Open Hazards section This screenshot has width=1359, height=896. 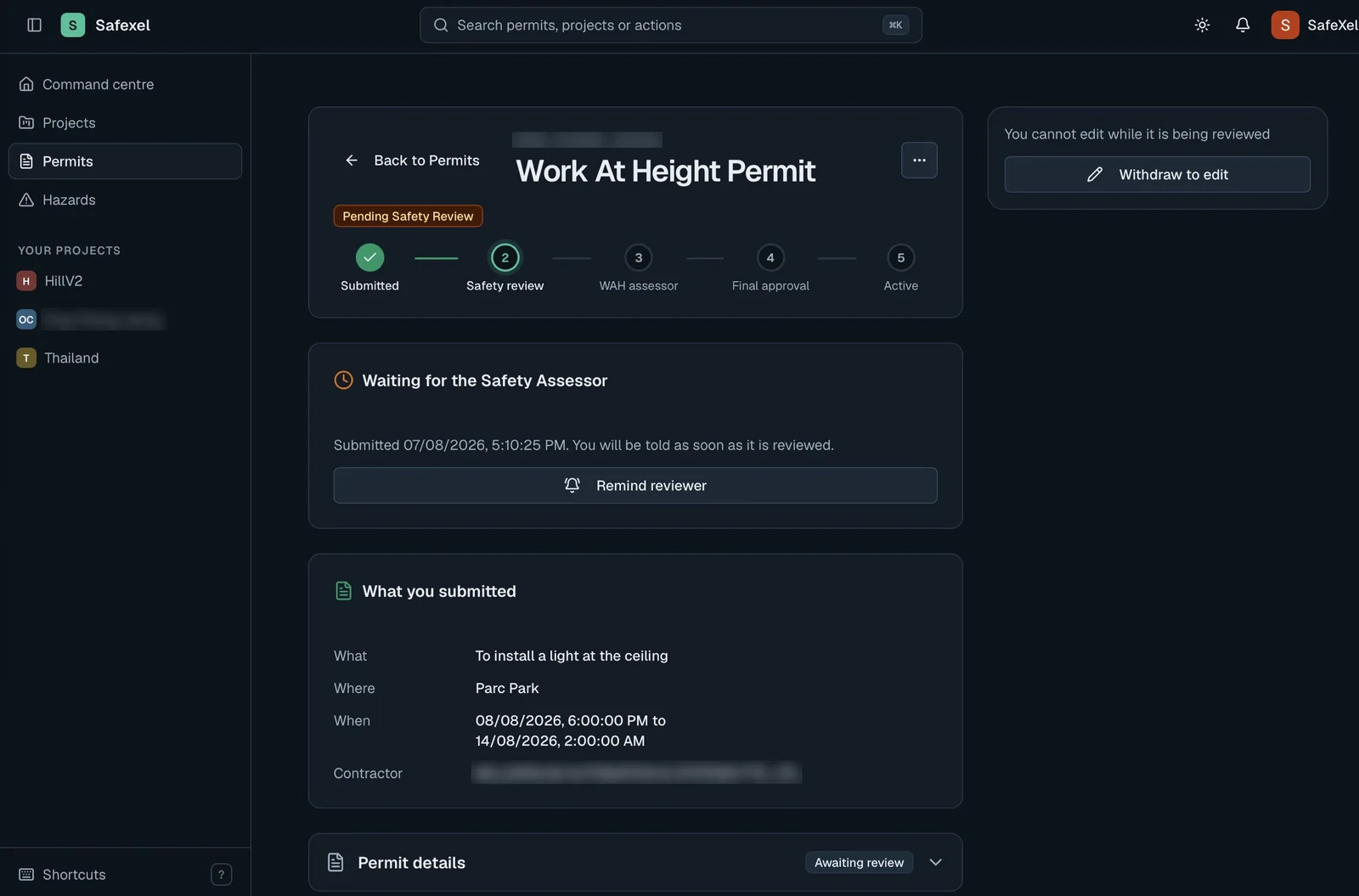(x=125, y=200)
